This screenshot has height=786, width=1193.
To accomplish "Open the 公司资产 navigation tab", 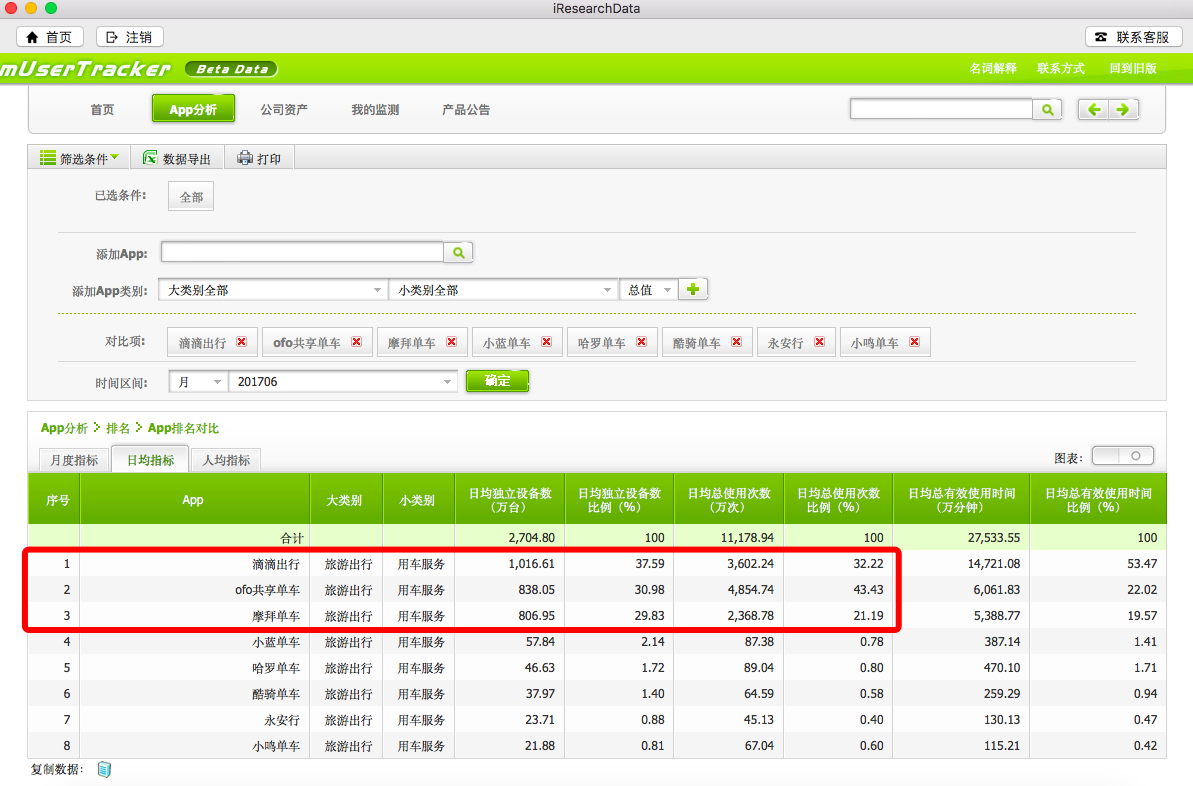I will [284, 110].
